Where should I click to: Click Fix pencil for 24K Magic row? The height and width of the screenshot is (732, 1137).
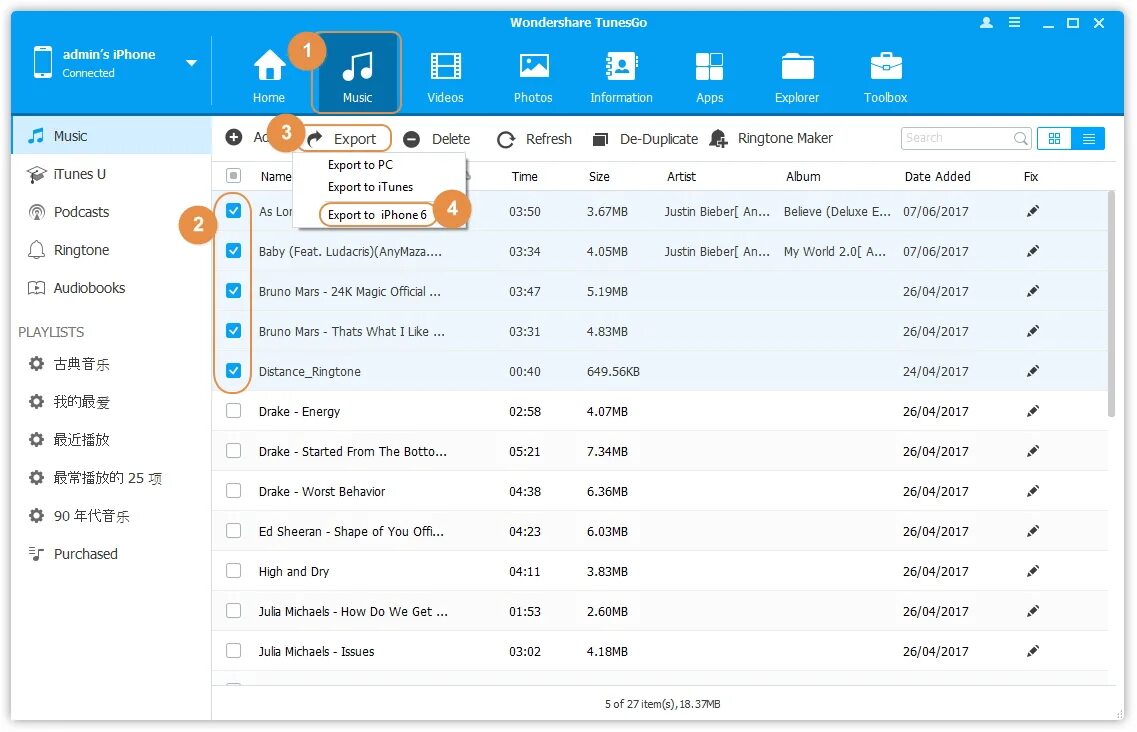(1033, 291)
